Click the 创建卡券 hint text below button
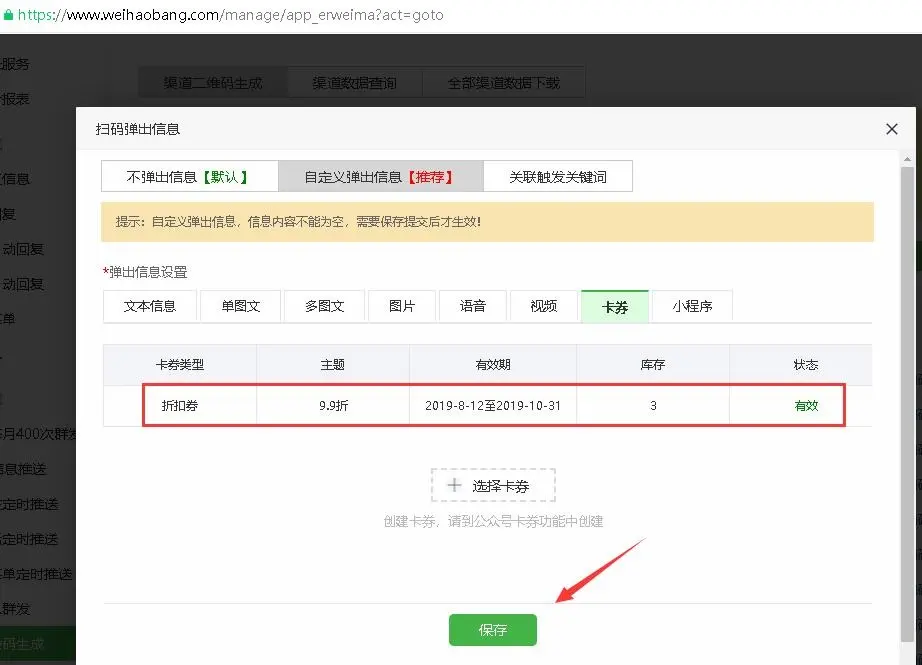 pos(493,521)
